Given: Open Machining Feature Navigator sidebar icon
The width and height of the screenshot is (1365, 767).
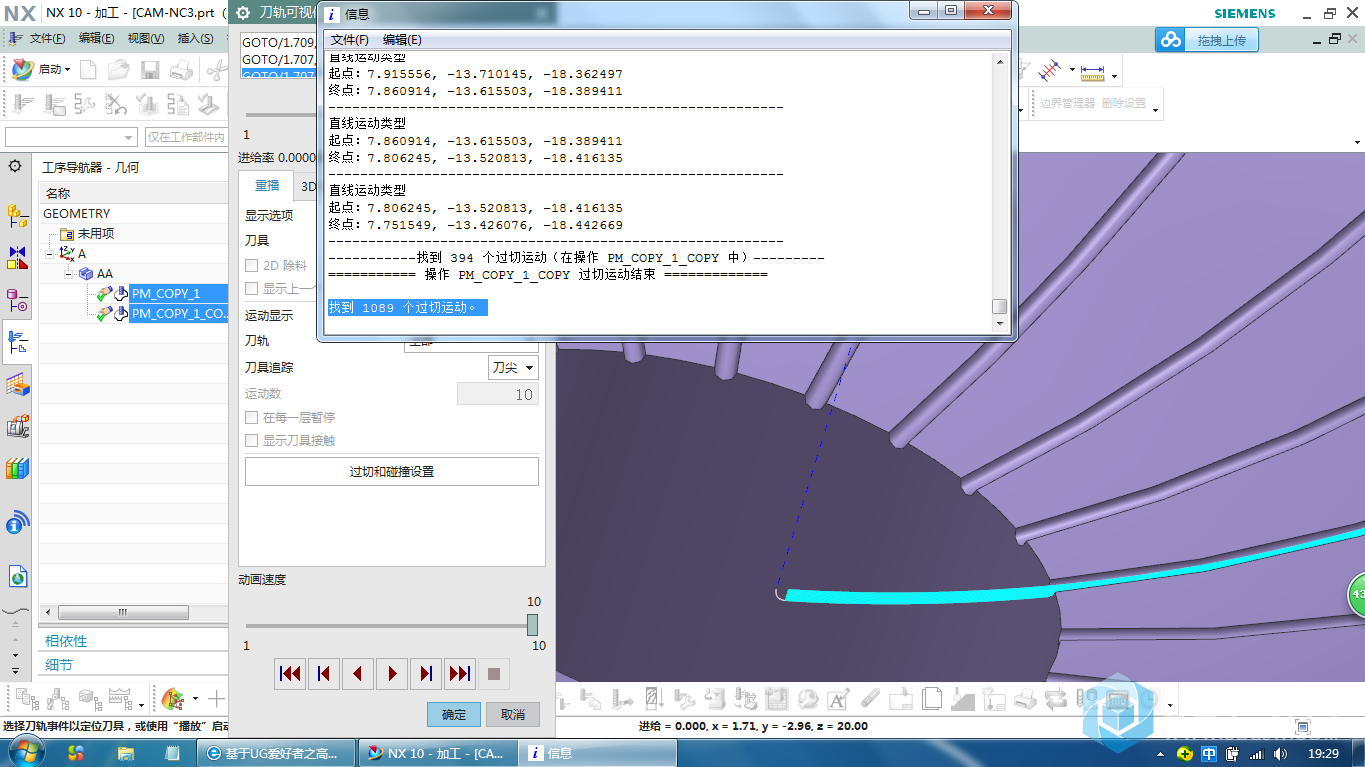Looking at the screenshot, I should (17, 384).
